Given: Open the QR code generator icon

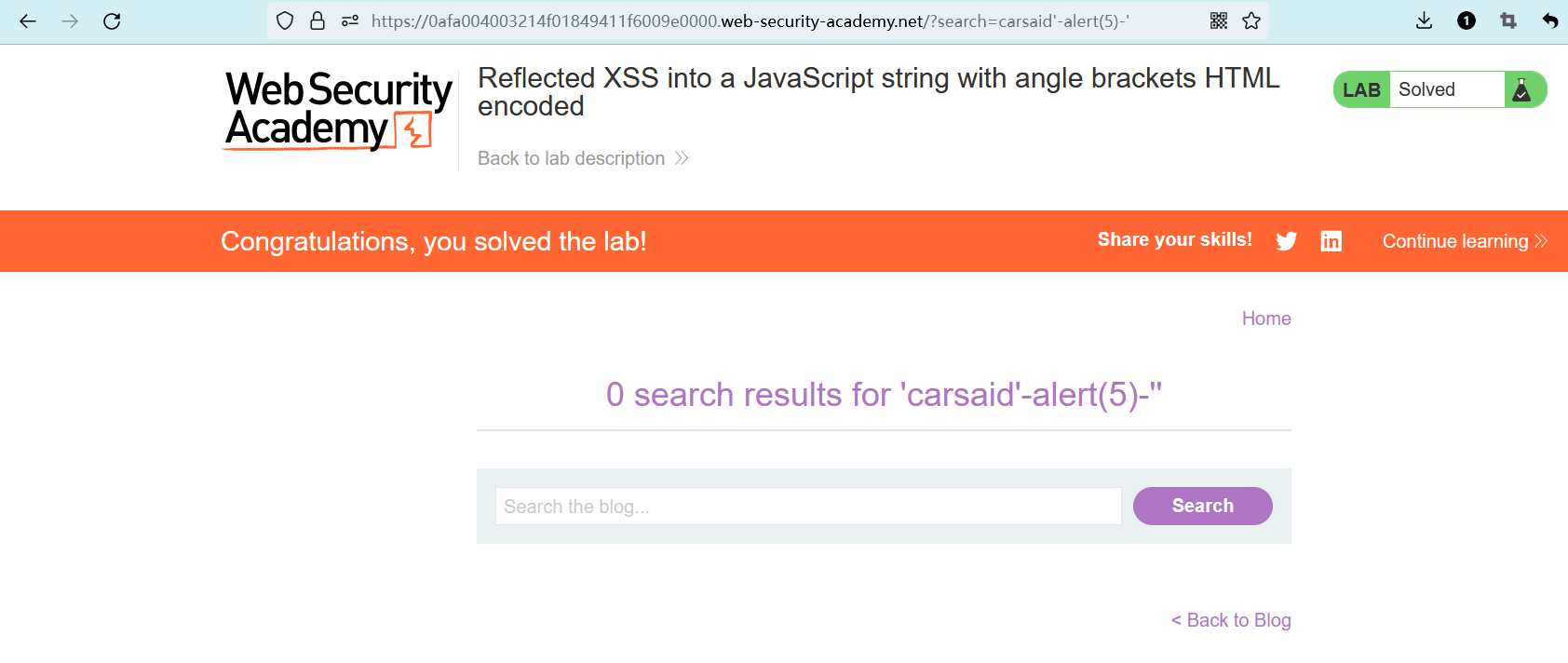Looking at the screenshot, I should (x=1219, y=21).
